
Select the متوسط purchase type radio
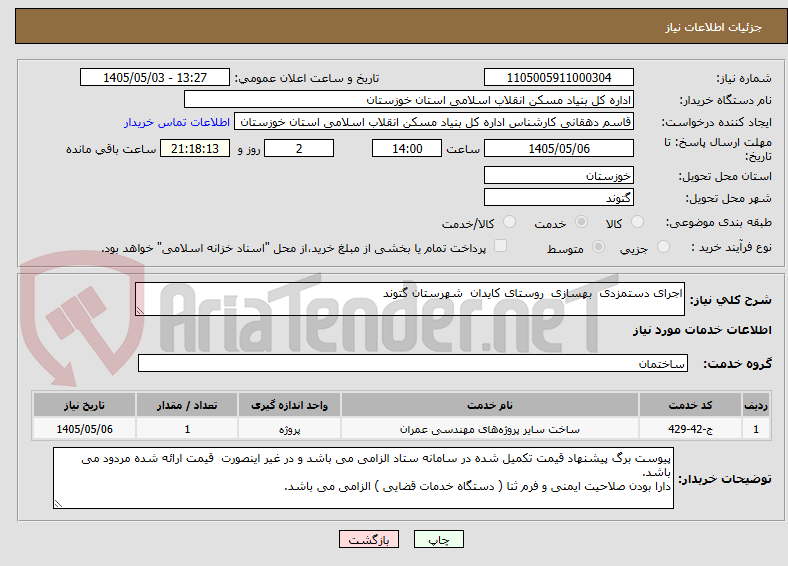pyautogui.click(x=598, y=246)
